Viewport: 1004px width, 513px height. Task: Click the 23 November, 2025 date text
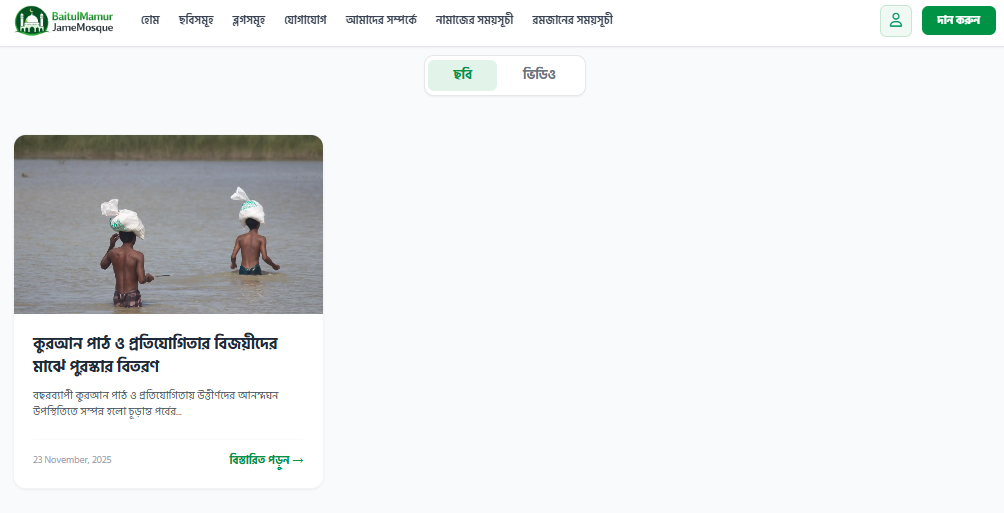pos(72,460)
